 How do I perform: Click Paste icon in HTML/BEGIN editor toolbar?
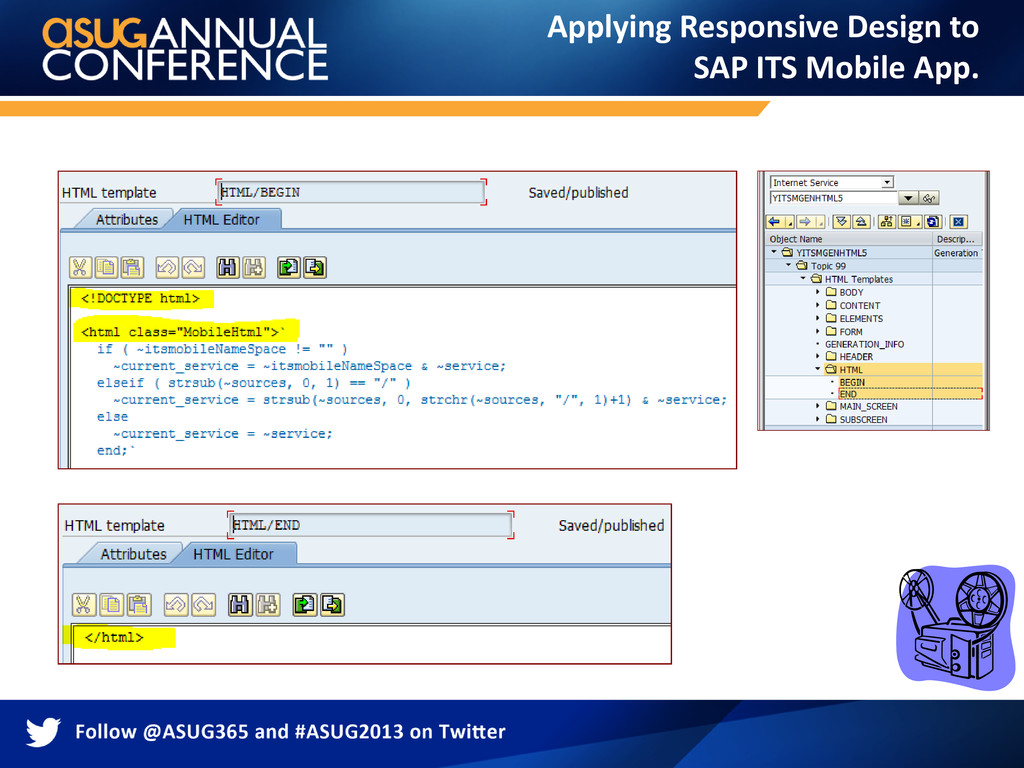point(132,268)
